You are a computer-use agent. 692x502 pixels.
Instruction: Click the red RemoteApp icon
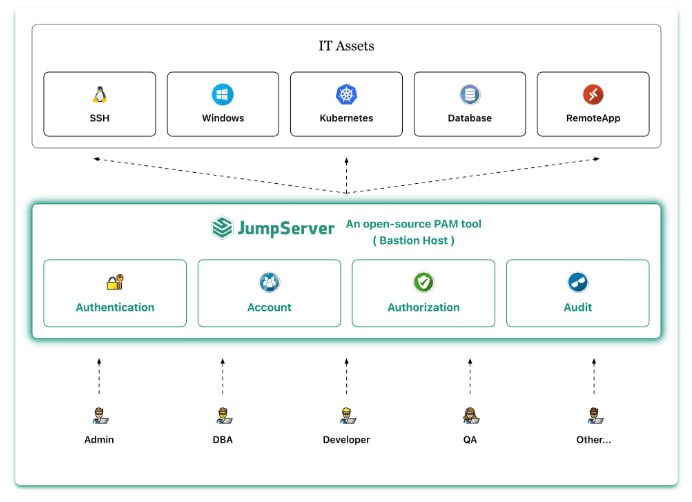tap(593, 94)
